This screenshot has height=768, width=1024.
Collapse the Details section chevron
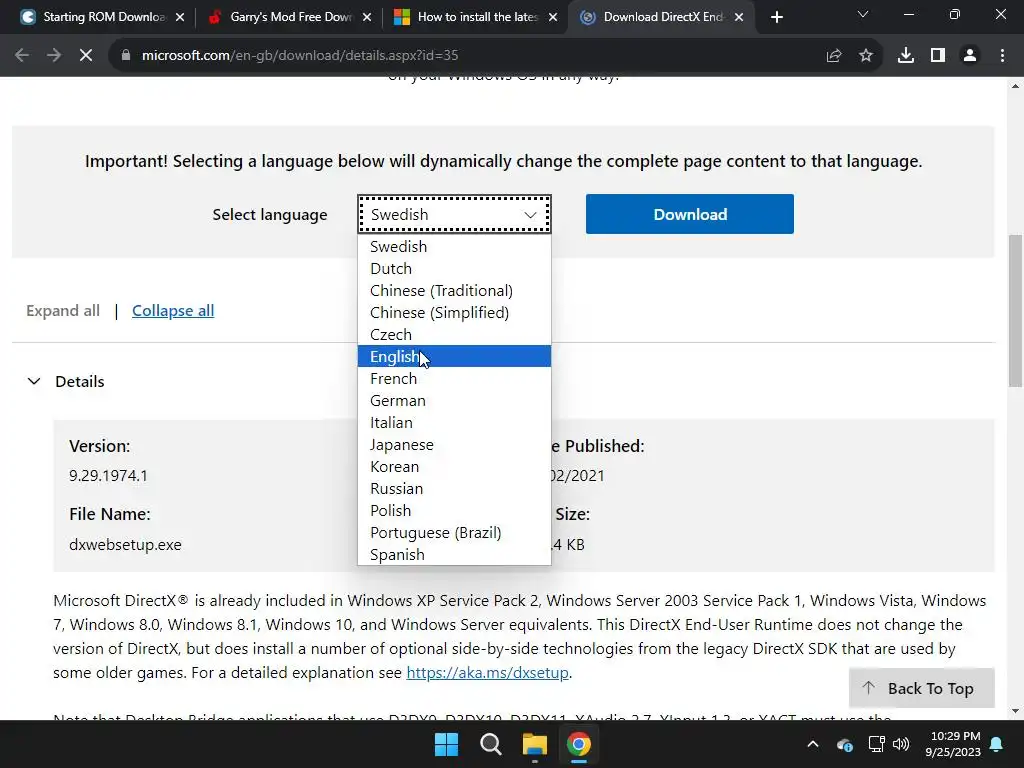(x=34, y=381)
